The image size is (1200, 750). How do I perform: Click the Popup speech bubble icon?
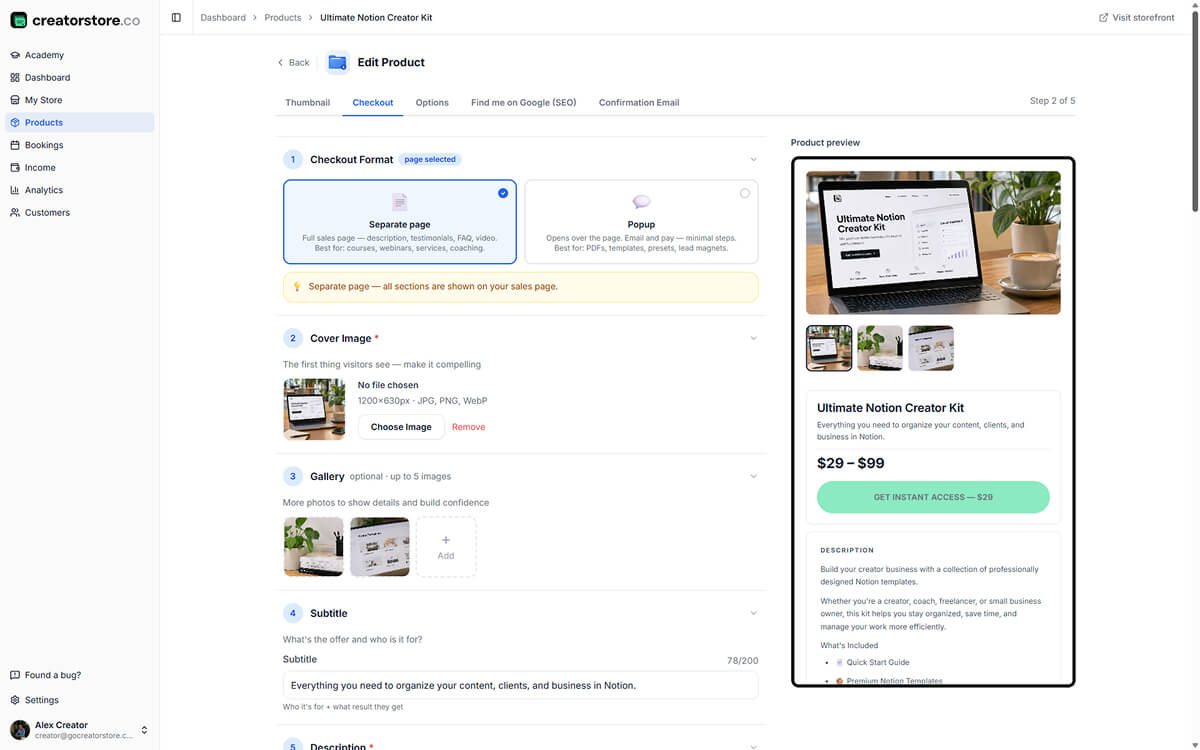(641, 202)
